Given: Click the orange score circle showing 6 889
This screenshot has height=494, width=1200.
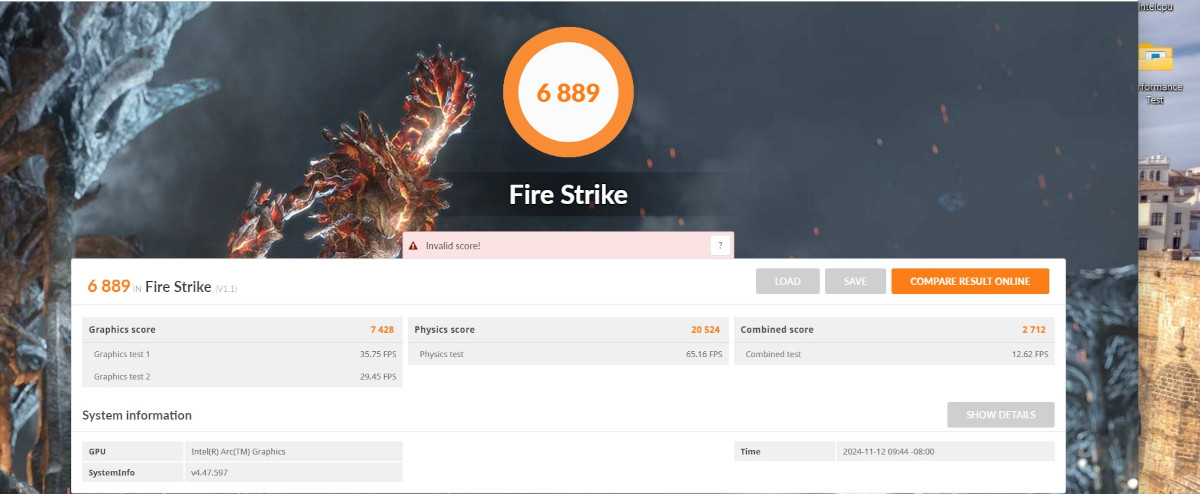Looking at the screenshot, I should tap(567, 93).
